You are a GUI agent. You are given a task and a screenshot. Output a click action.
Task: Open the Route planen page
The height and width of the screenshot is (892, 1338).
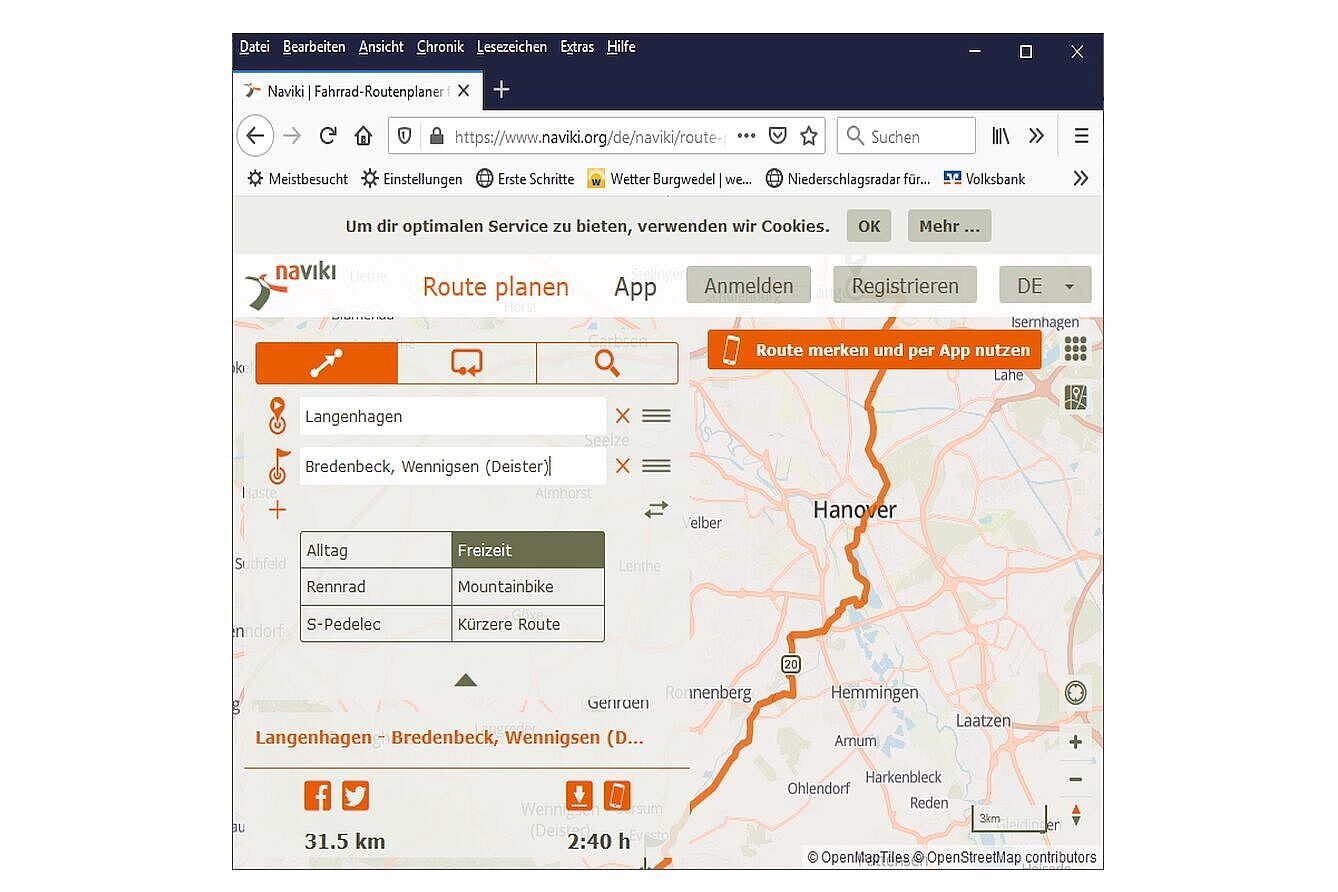(496, 287)
